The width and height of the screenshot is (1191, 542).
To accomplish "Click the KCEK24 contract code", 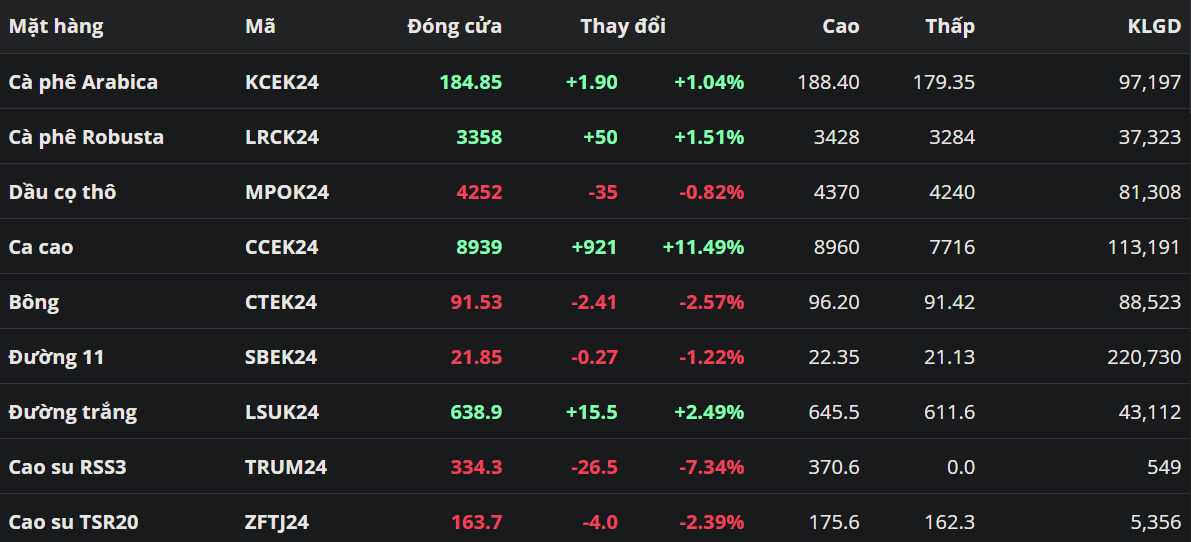I will [282, 82].
